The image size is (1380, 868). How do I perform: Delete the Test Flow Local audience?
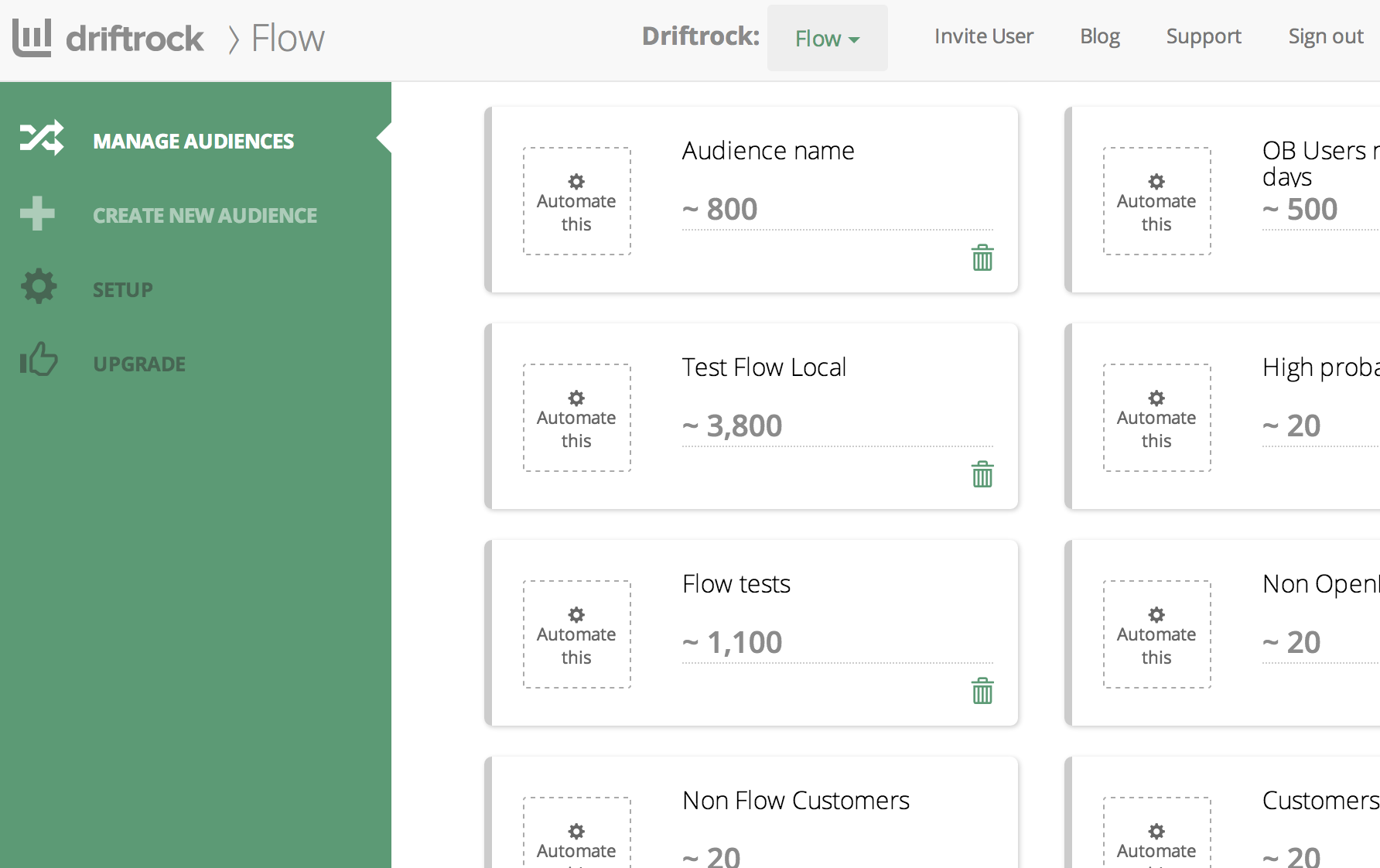click(982, 474)
